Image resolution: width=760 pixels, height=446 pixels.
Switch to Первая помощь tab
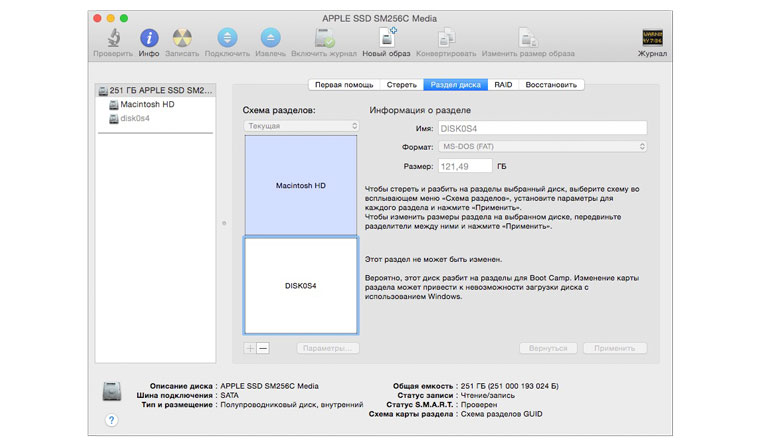344,85
